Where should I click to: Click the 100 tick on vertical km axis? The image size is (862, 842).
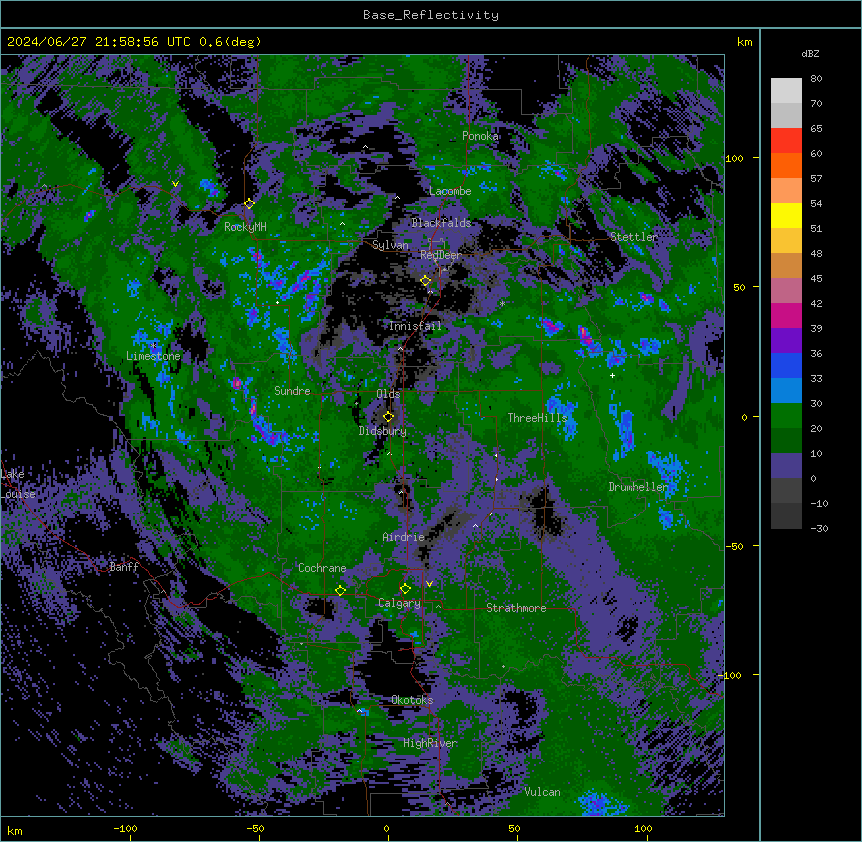(734, 158)
